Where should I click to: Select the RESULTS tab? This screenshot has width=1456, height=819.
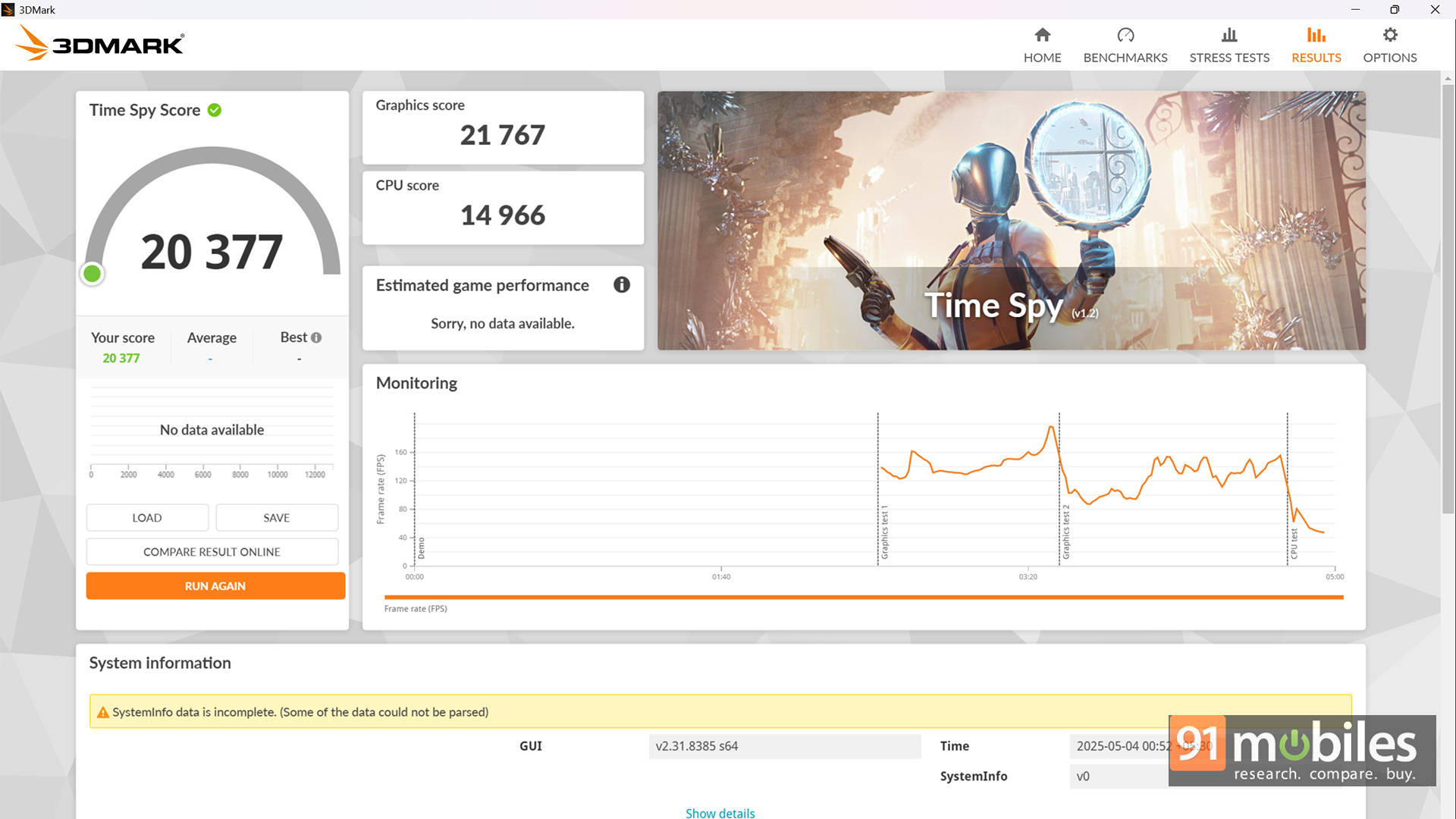1316,45
